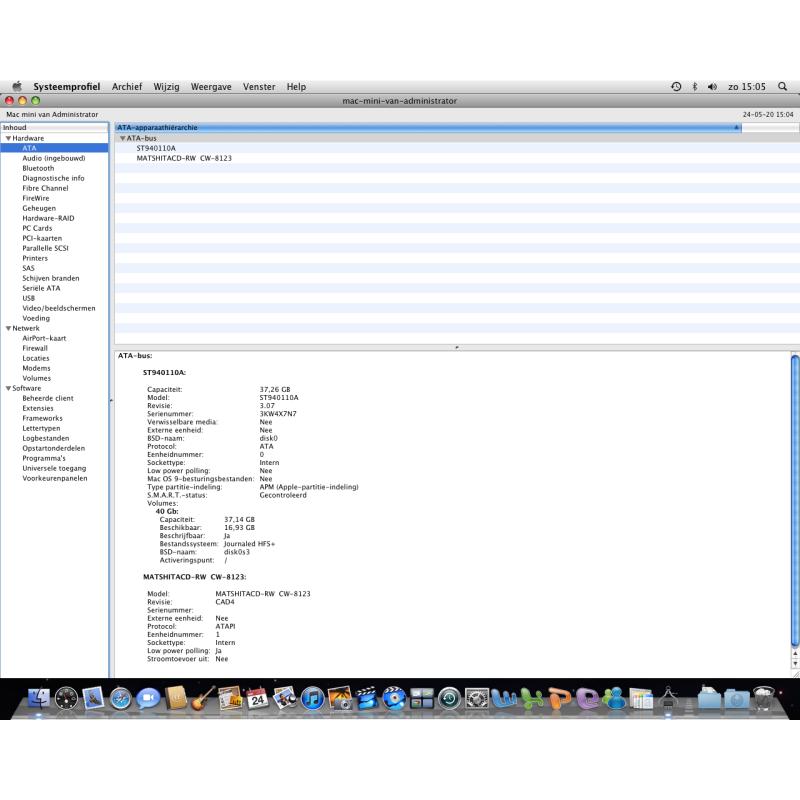The image size is (800, 800).
Task: Collapse the Software section
Action: click(8, 388)
